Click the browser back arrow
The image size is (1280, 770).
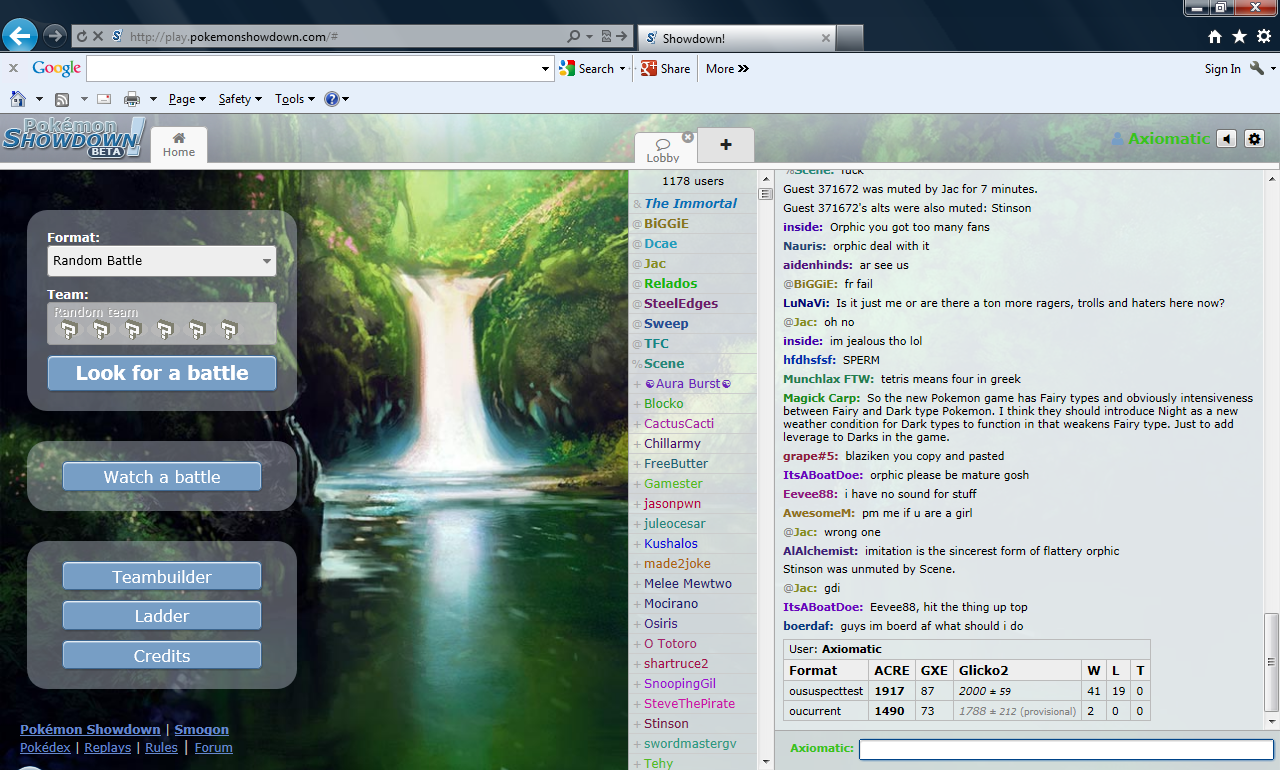[x=20, y=36]
